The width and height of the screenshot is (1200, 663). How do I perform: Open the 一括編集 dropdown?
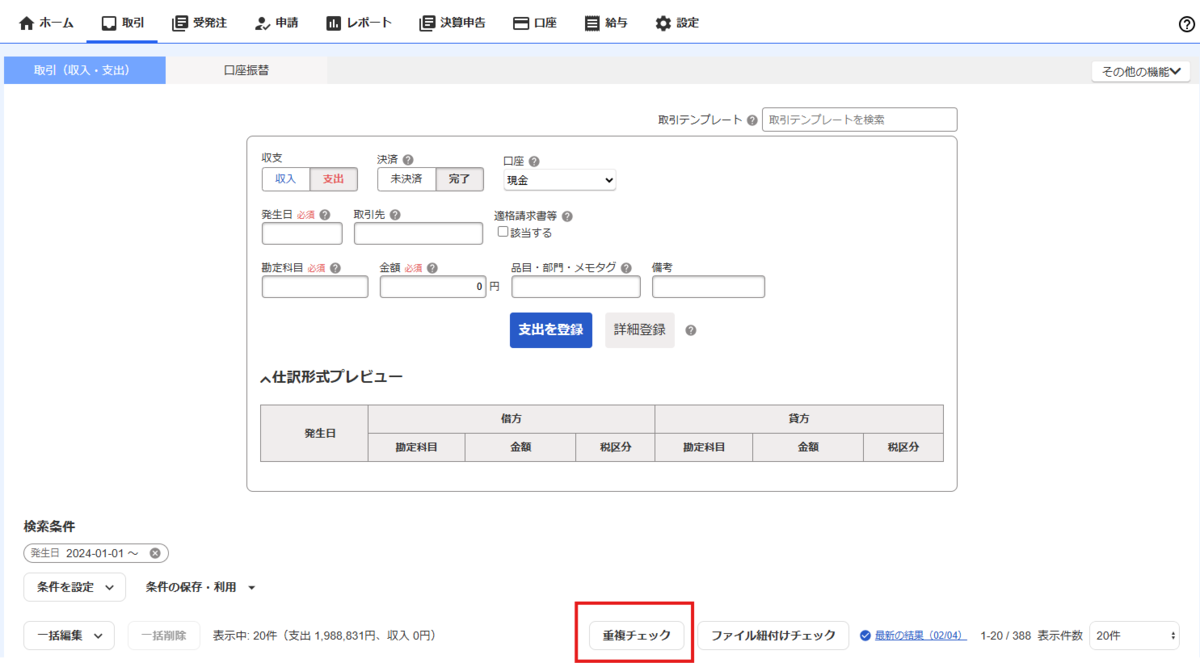(x=69, y=635)
